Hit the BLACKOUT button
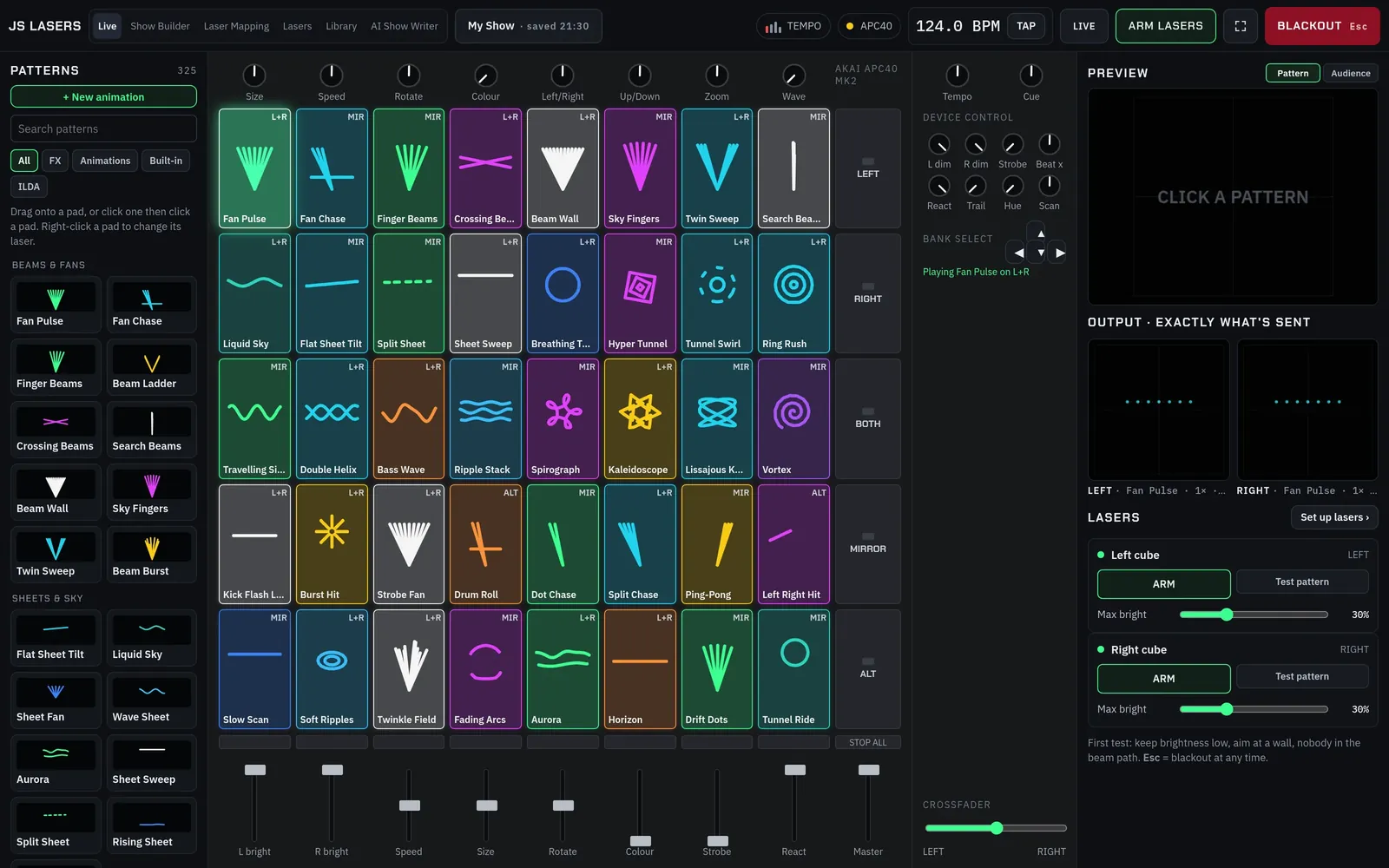The image size is (1389, 868). pyautogui.click(x=1321, y=26)
